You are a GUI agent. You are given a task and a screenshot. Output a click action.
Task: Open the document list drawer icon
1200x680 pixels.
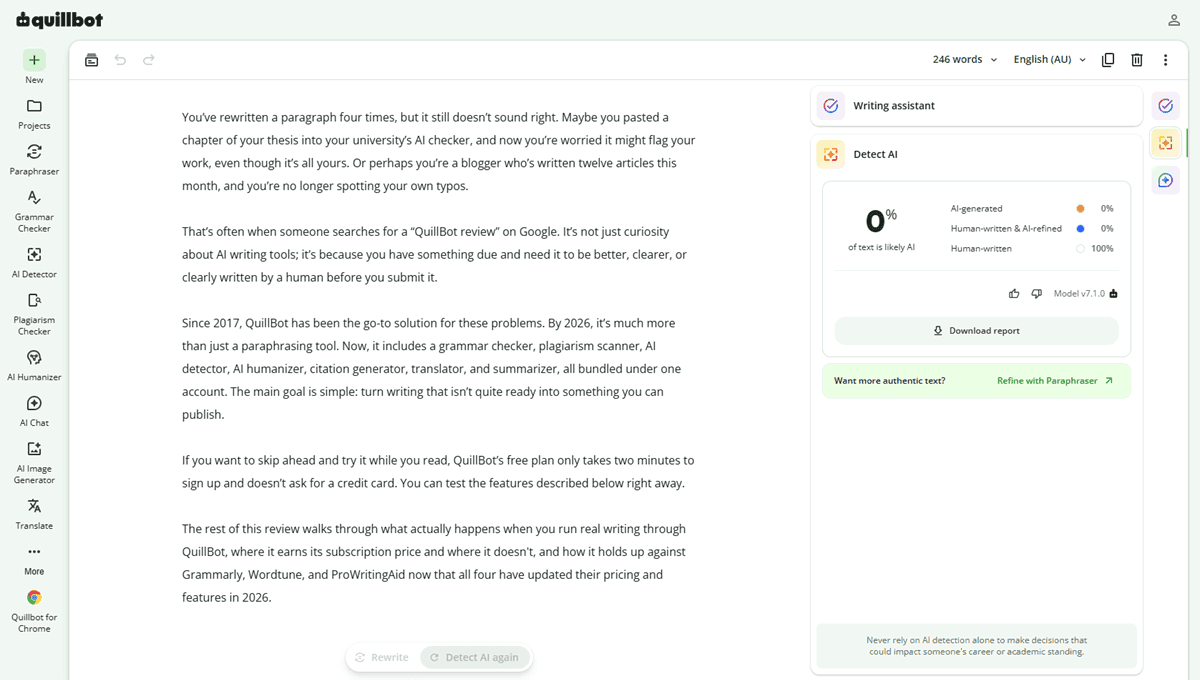click(x=92, y=60)
